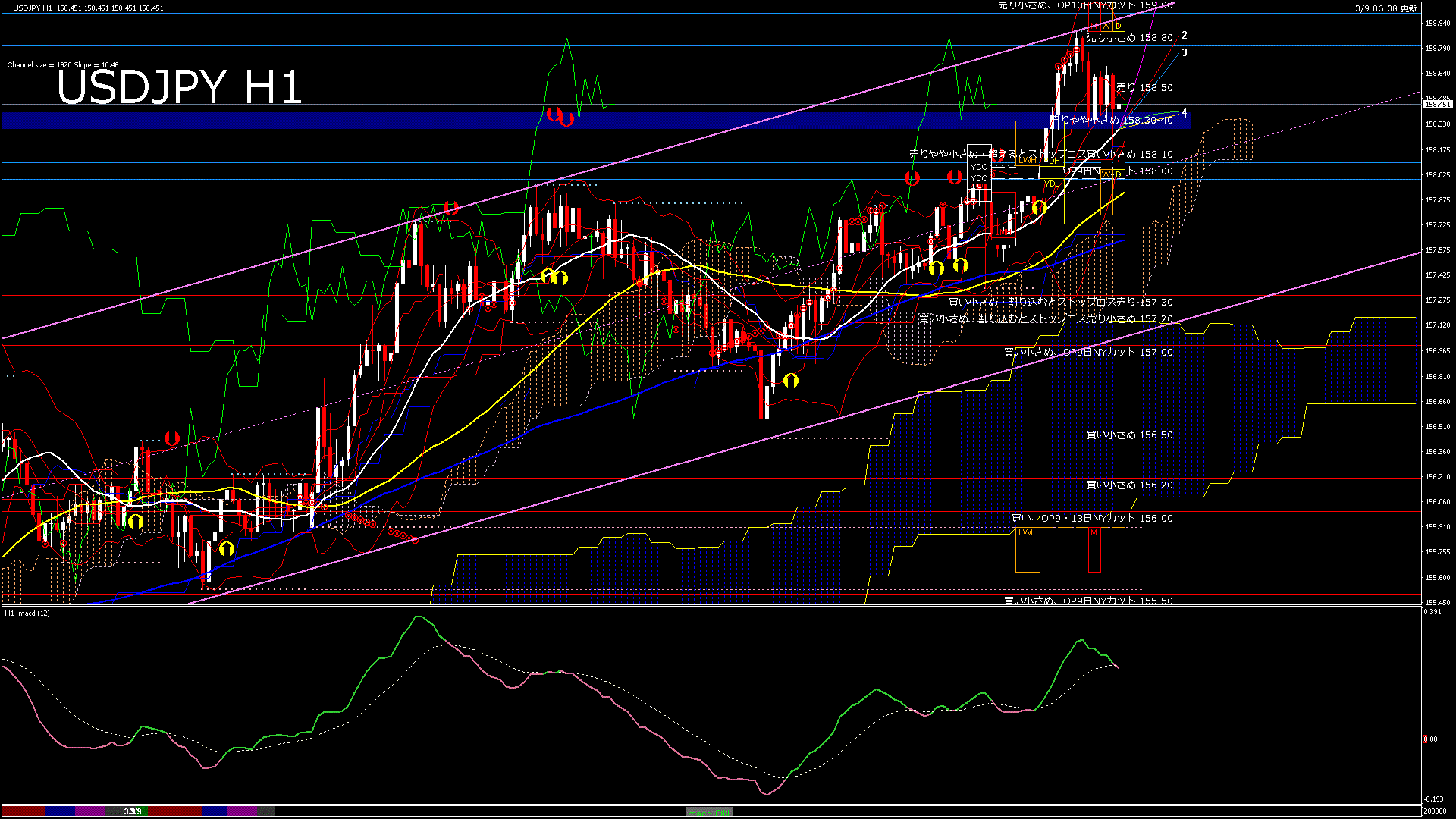Select the orange LWL marker box
This screenshot has width=1456, height=819.
1027,533
